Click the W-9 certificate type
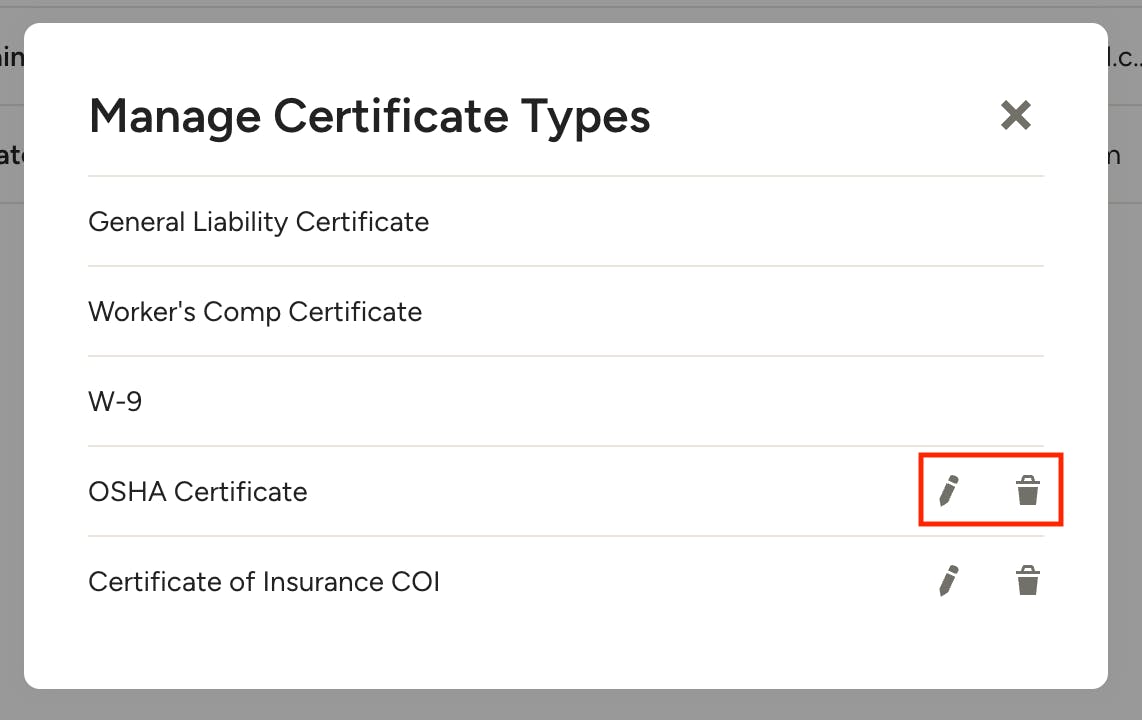This screenshot has height=720, width=1142. (x=115, y=401)
